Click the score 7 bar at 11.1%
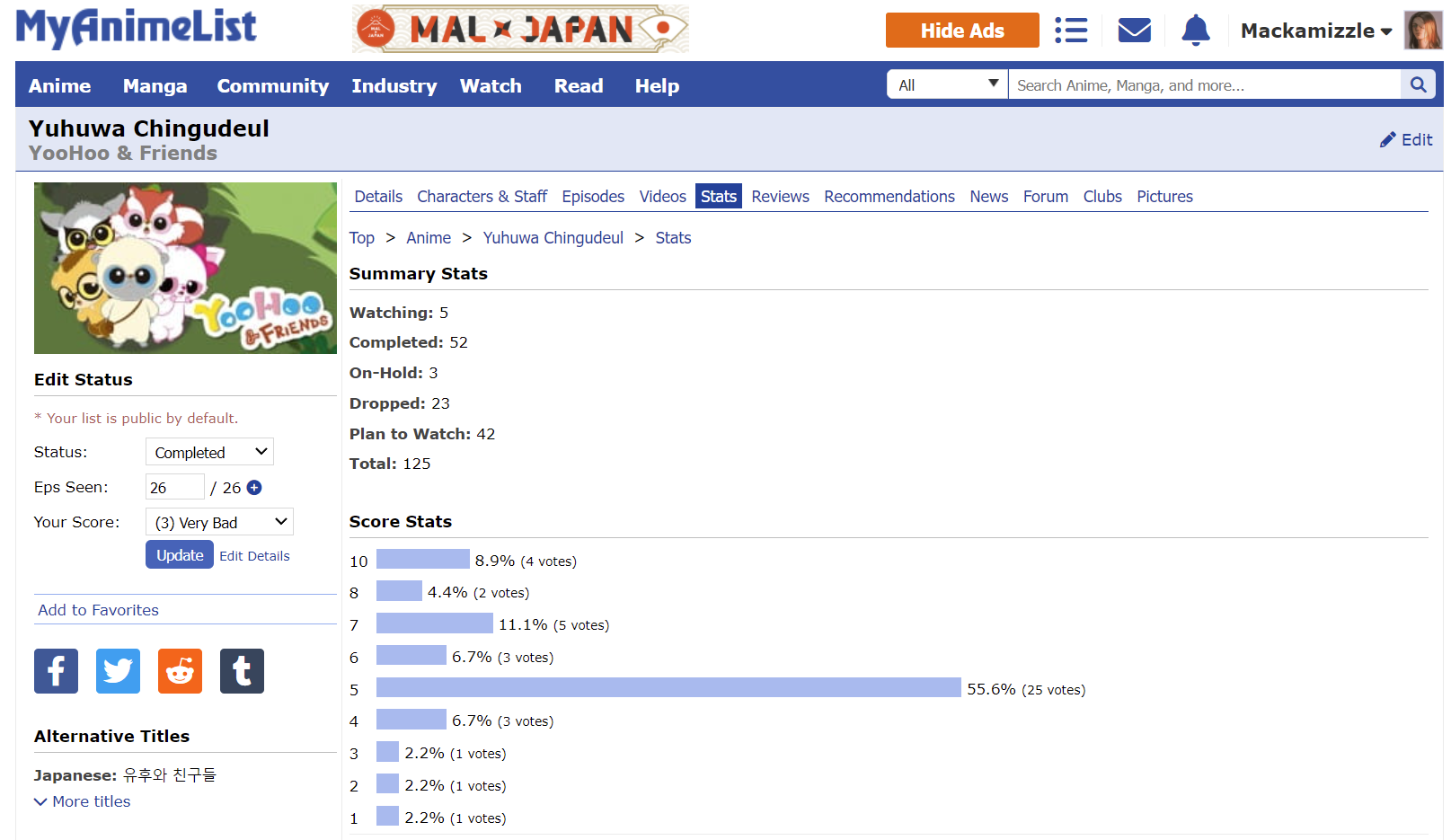This screenshot has height=840, width=1451. 435,623
